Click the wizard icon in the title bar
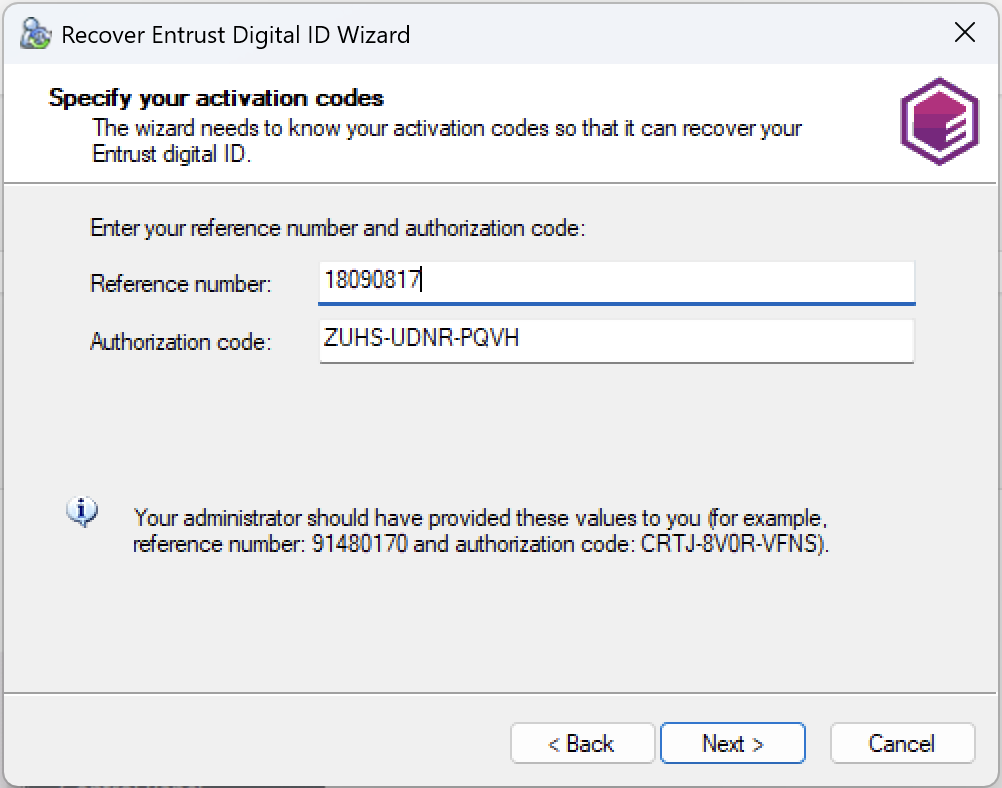1002x788 pixels. [36, 34]
